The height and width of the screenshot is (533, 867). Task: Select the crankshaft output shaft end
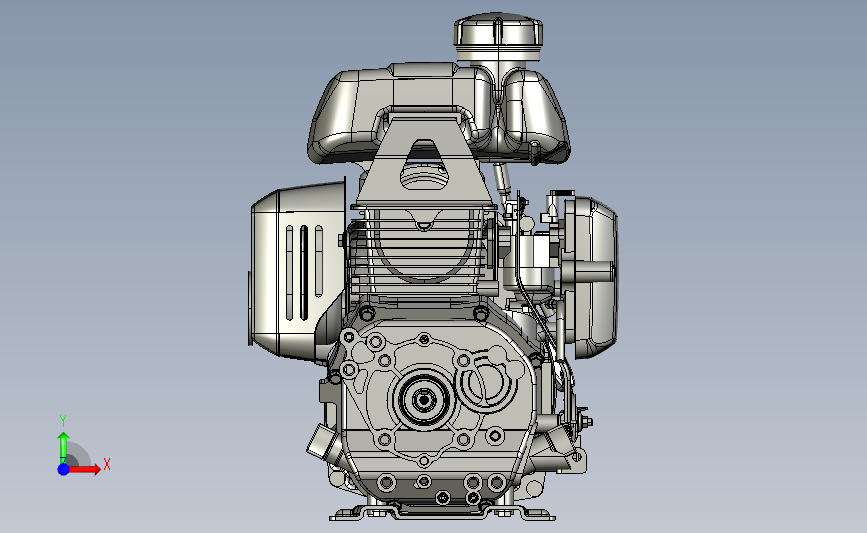pyautogui.click(x=424, y=400)
